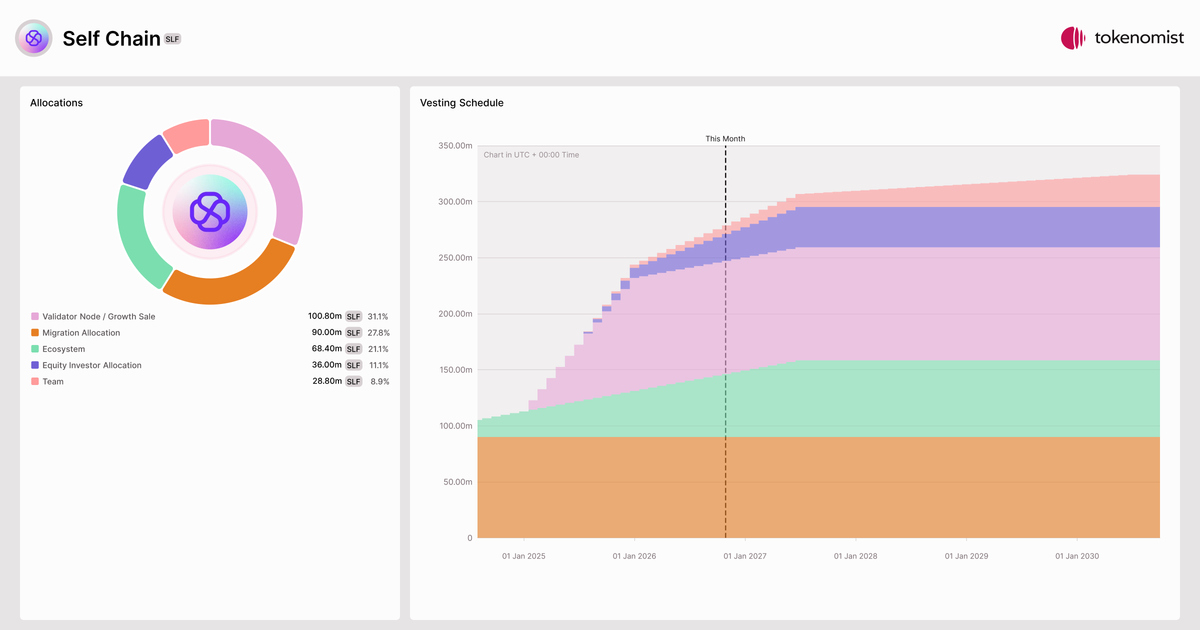Click the Team legend label
Screen dimensions: 1200x630
(53, 381)
